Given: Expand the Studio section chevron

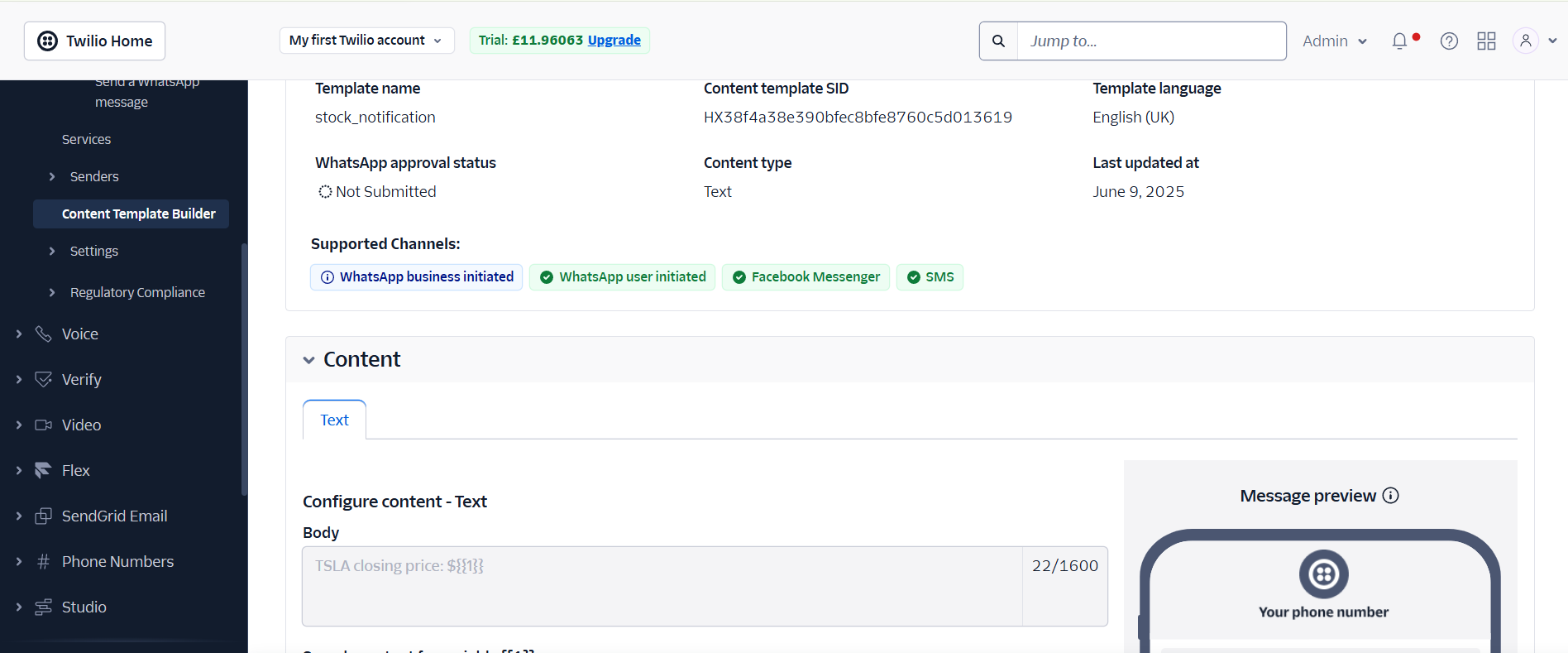Looking at the screenshot, I should 19,607.
